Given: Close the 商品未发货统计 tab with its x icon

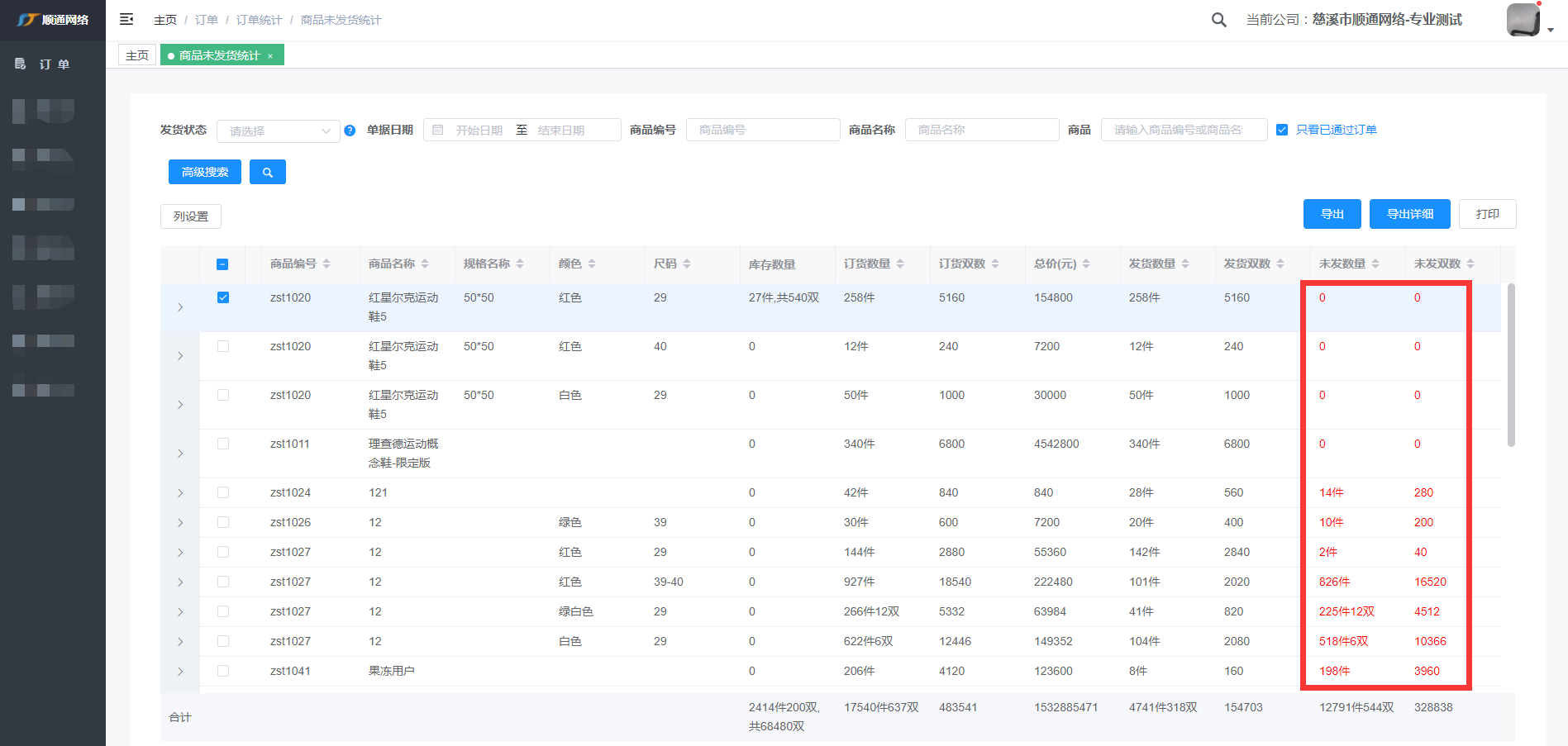Looking at the screenshot, I should (270, 56).
